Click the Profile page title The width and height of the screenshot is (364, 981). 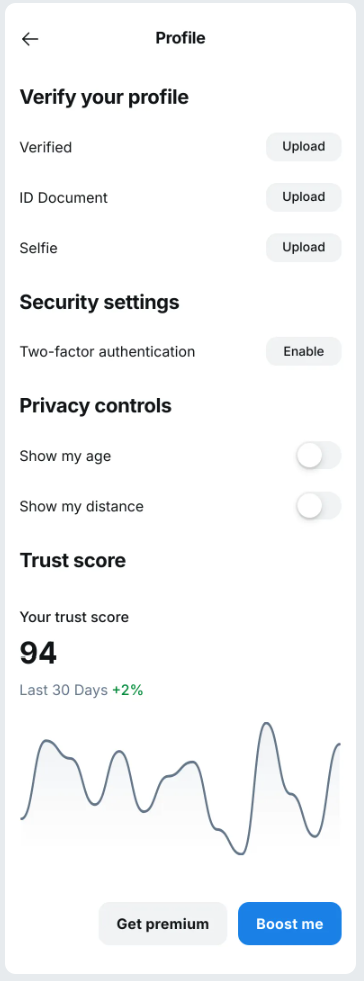click(180, 38)
